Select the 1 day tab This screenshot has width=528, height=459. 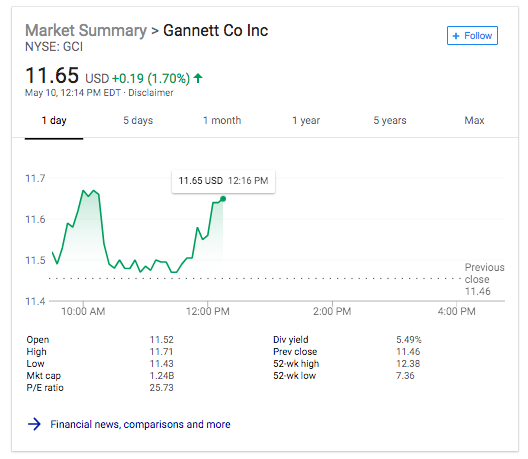54,121
